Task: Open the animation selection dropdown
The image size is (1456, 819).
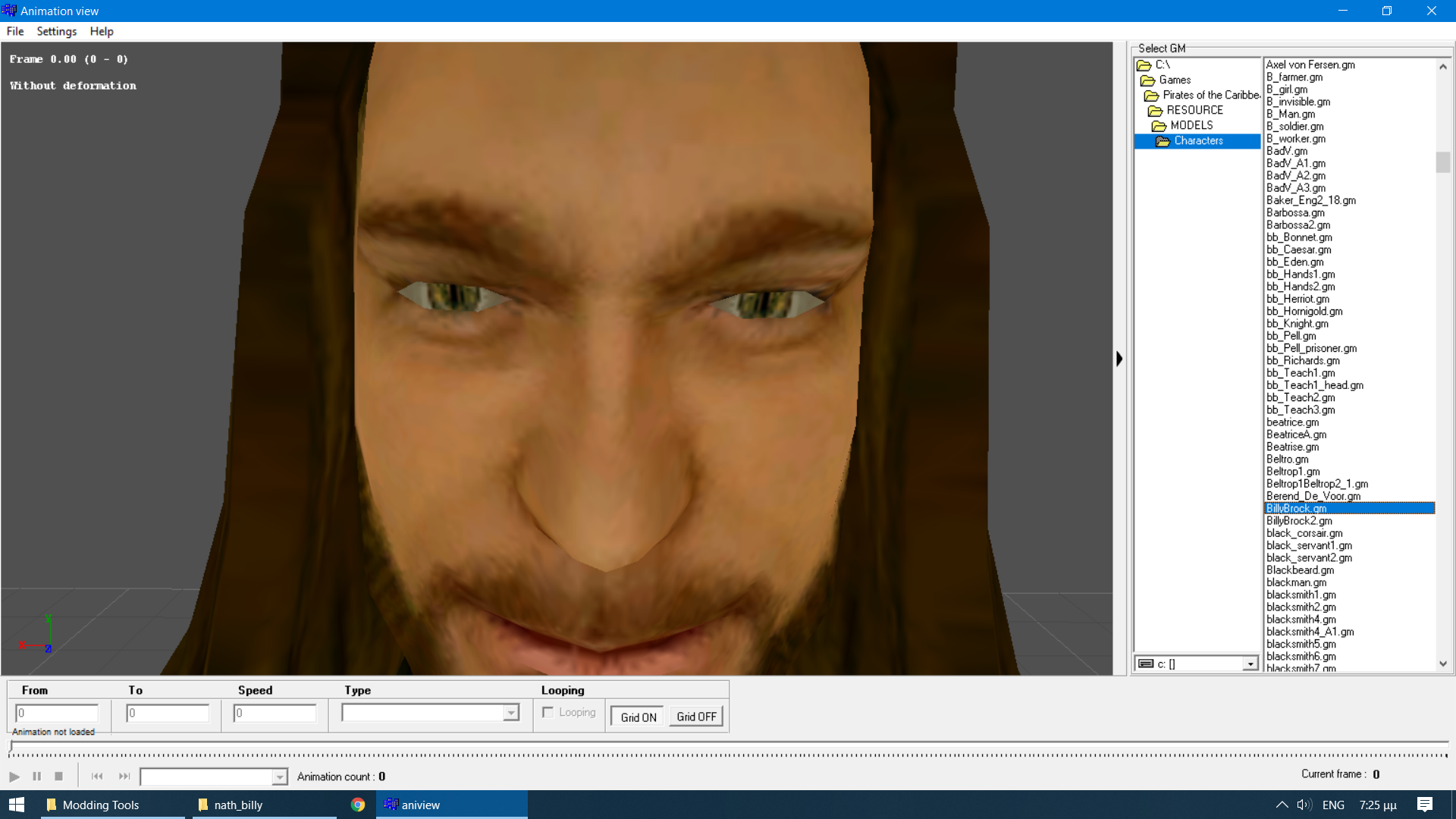Action: (280, 777)
